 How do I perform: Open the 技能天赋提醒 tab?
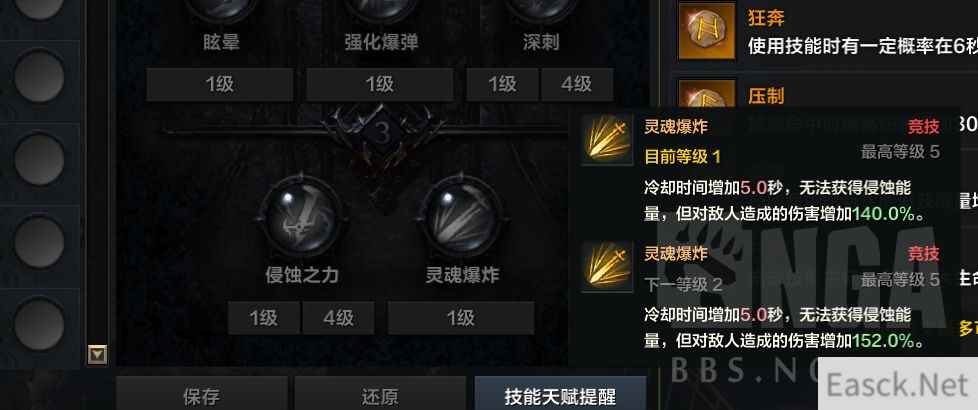(560, 395)
